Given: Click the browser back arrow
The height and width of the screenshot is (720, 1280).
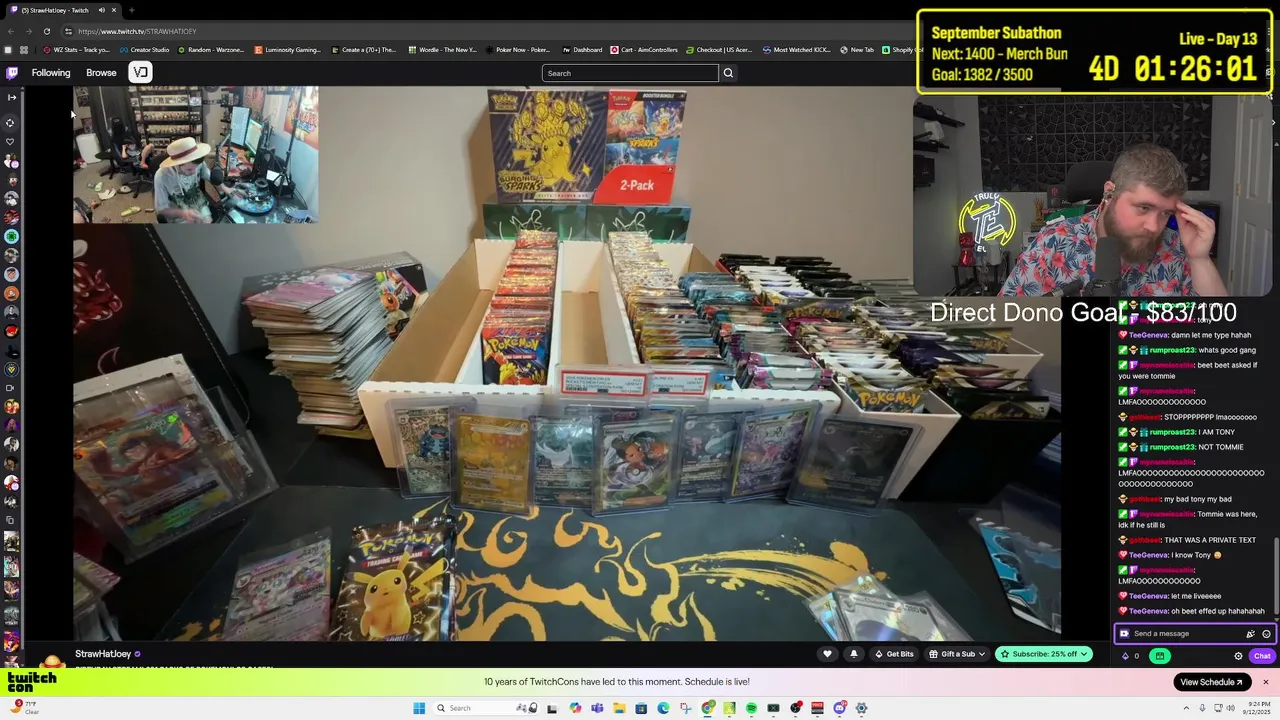Looking at the screenshot, I should point(10,31).
